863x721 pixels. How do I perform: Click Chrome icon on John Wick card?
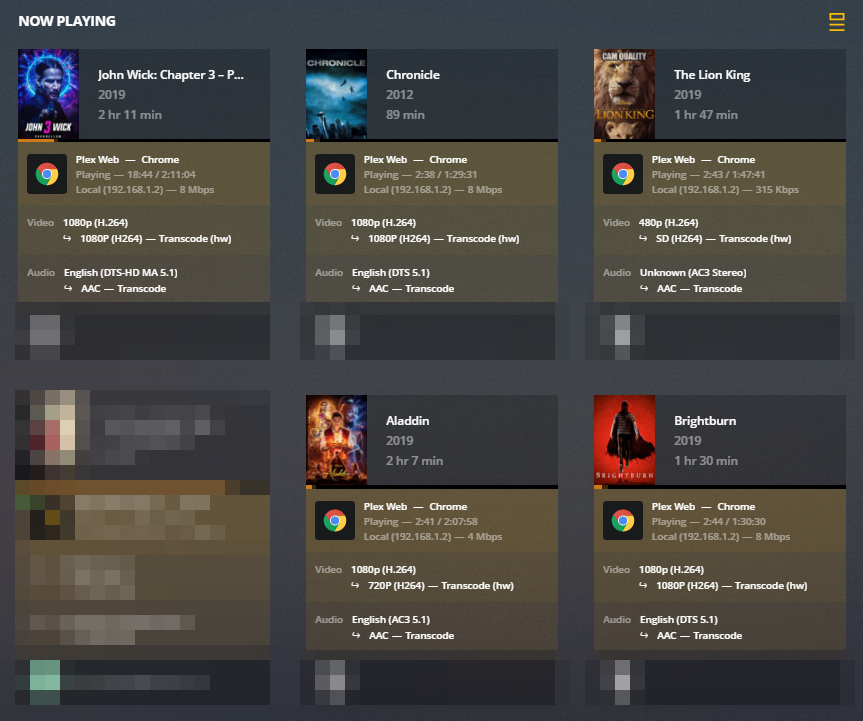tap(47, 174)
